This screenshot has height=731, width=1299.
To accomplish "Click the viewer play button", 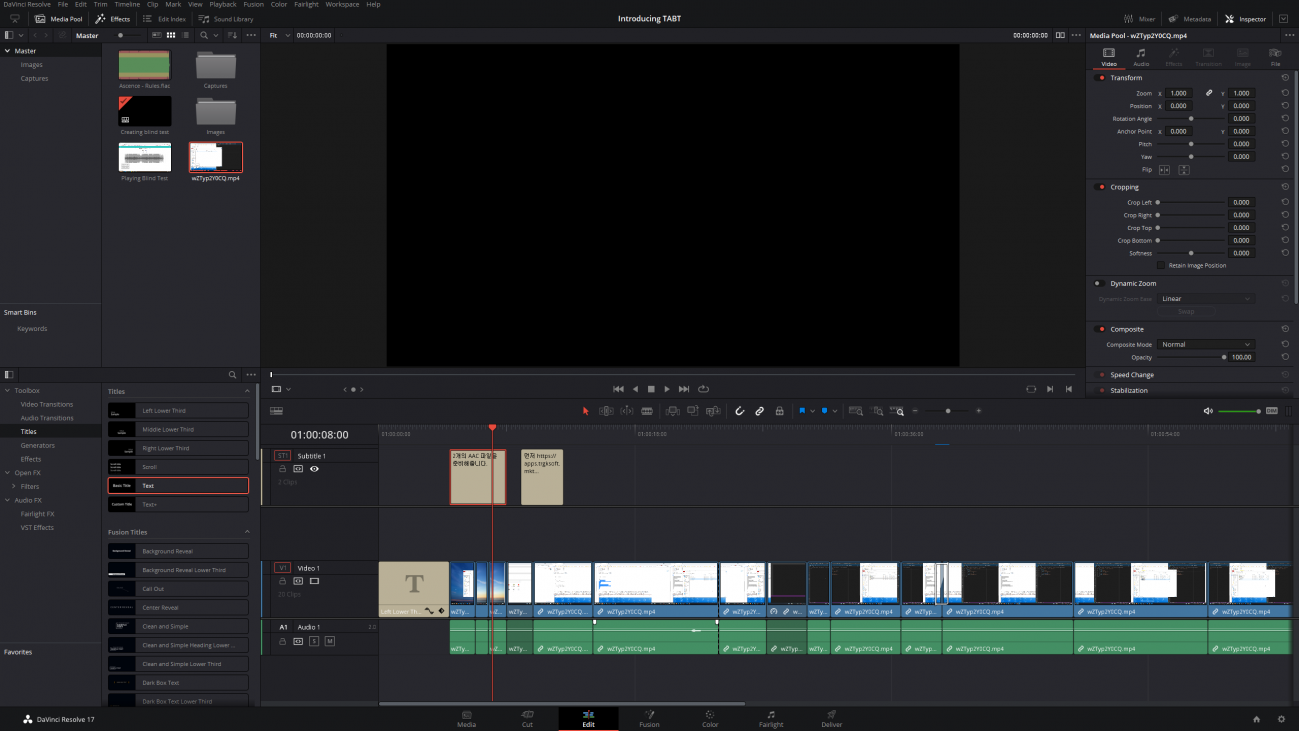I will (667, 389).
